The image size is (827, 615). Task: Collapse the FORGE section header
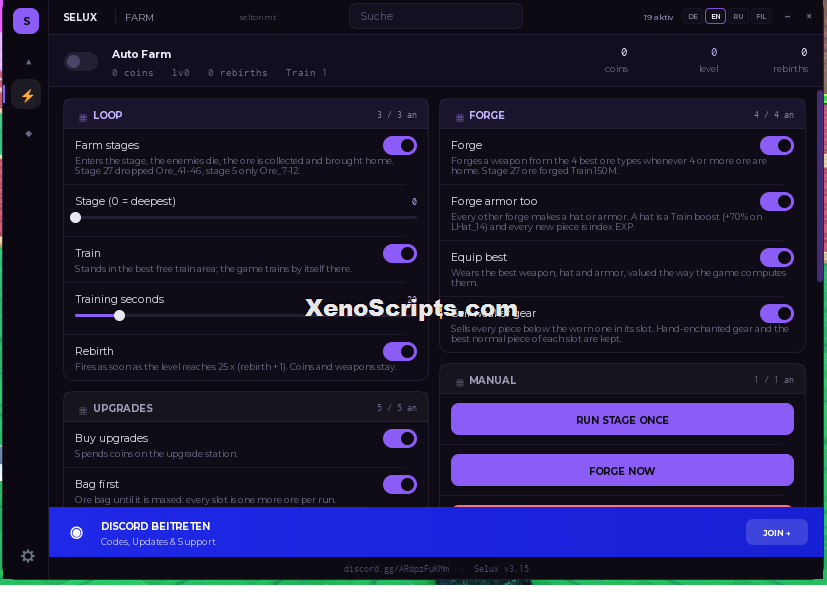622,114
